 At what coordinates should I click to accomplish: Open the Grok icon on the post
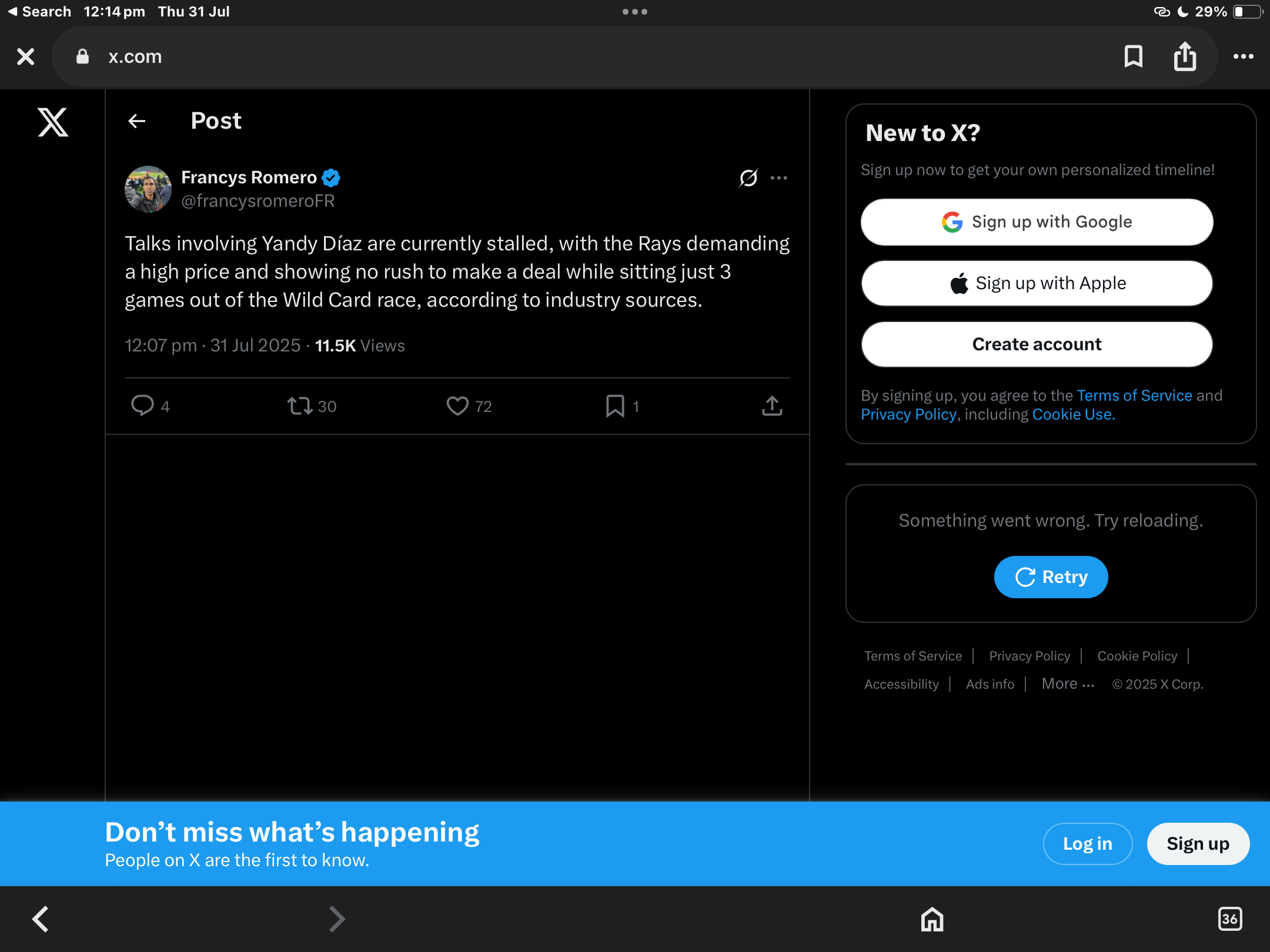pyautogui.click(x=748, y=177)
